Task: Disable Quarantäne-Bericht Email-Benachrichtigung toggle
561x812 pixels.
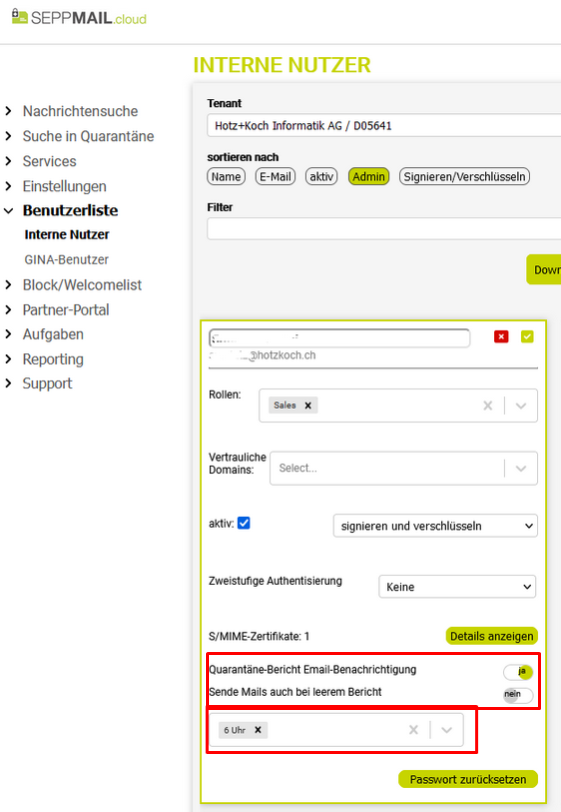Action: (518, 672)
